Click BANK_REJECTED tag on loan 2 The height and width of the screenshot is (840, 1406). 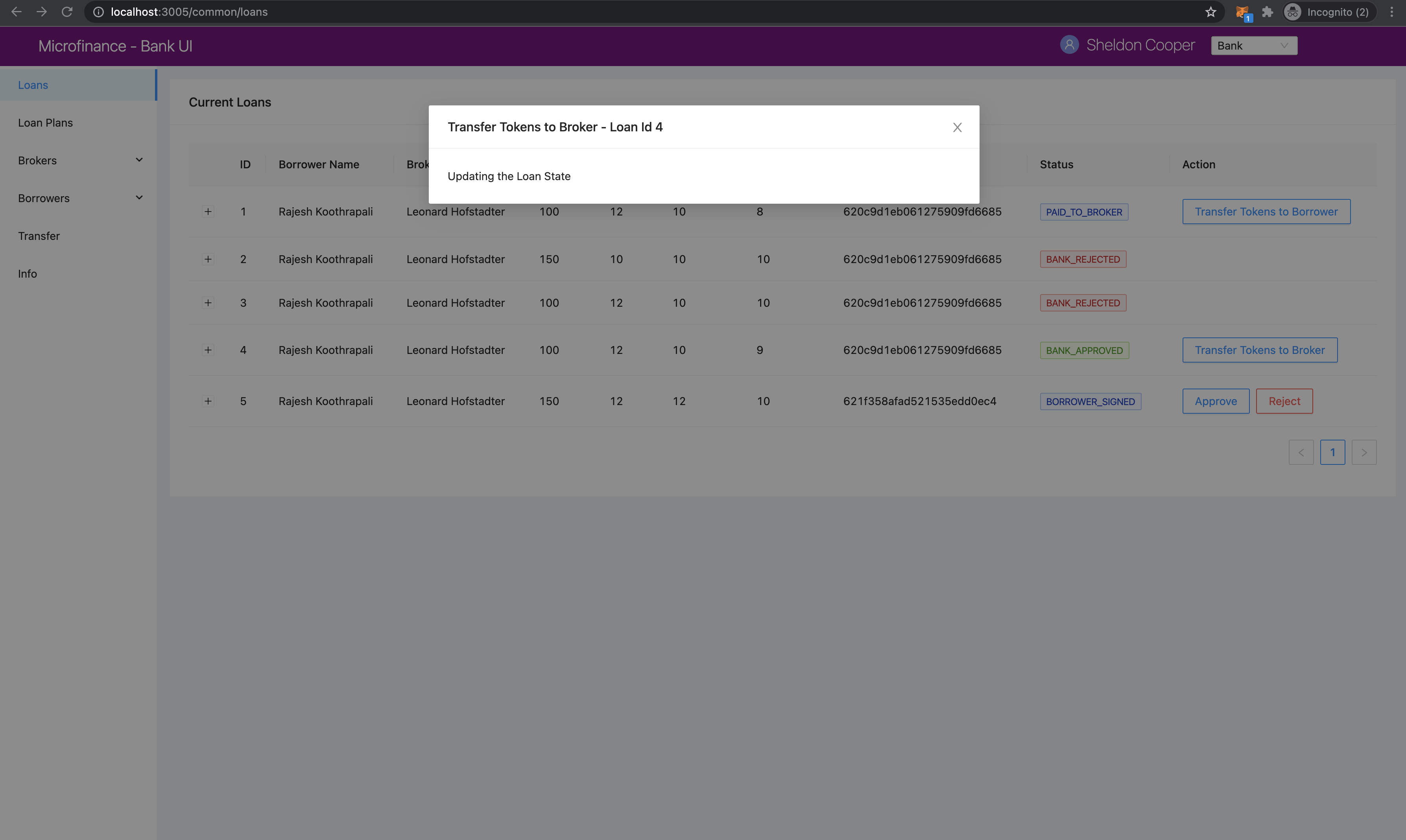pyautogui.click(x=1083, y=259)
